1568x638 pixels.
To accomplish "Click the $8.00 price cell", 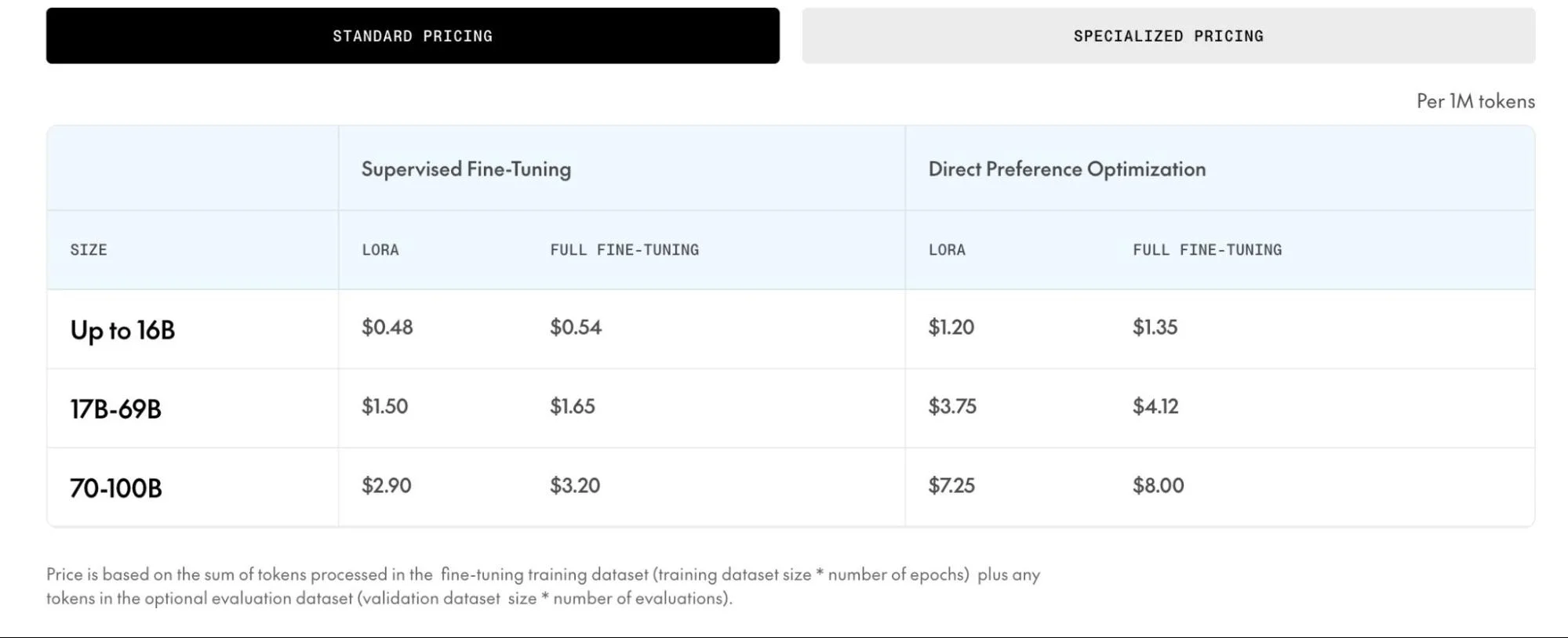I will (x=1159, y=486).
